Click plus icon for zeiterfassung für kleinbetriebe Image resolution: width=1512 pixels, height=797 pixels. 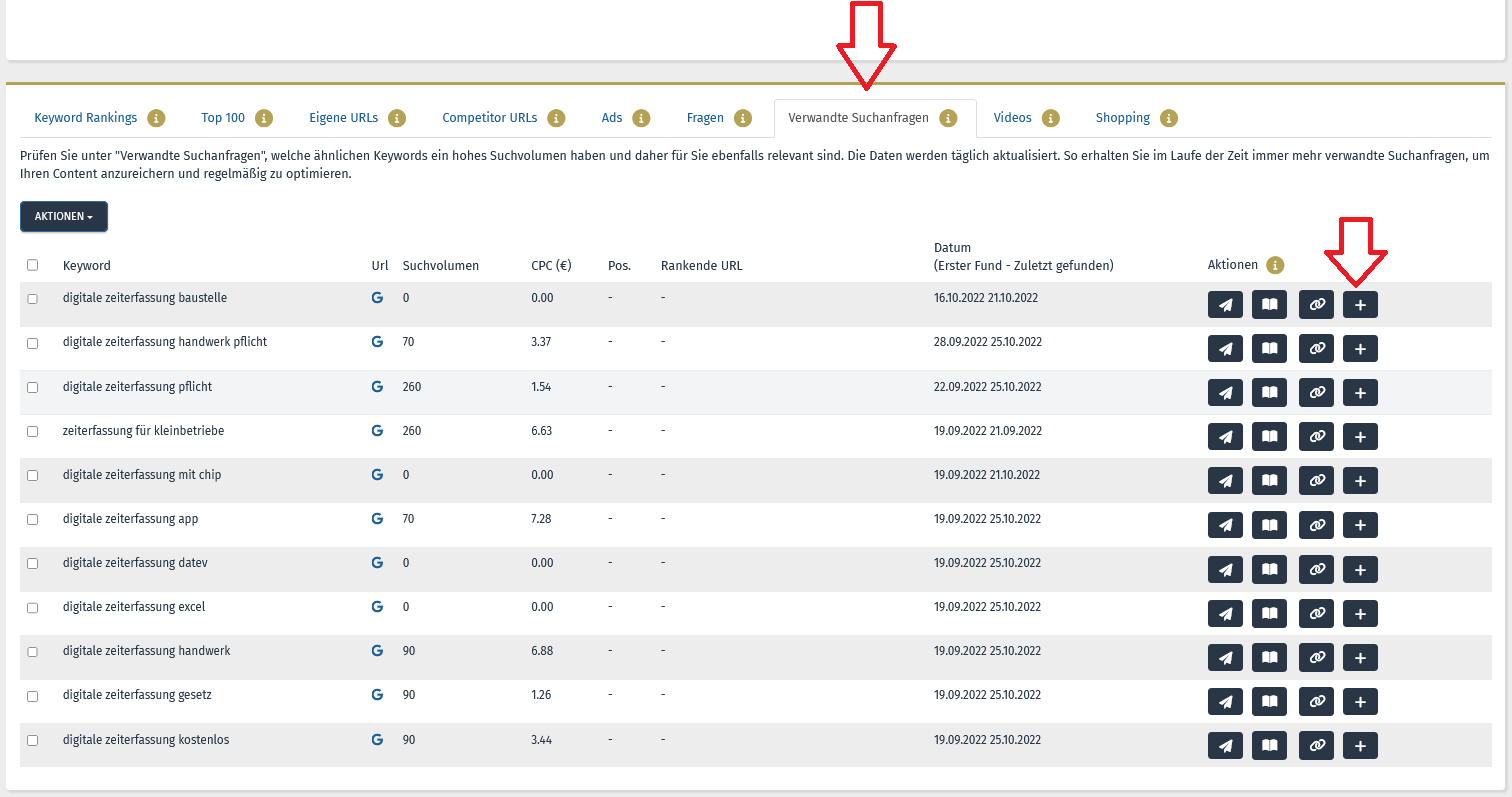tap(1360, 437)
